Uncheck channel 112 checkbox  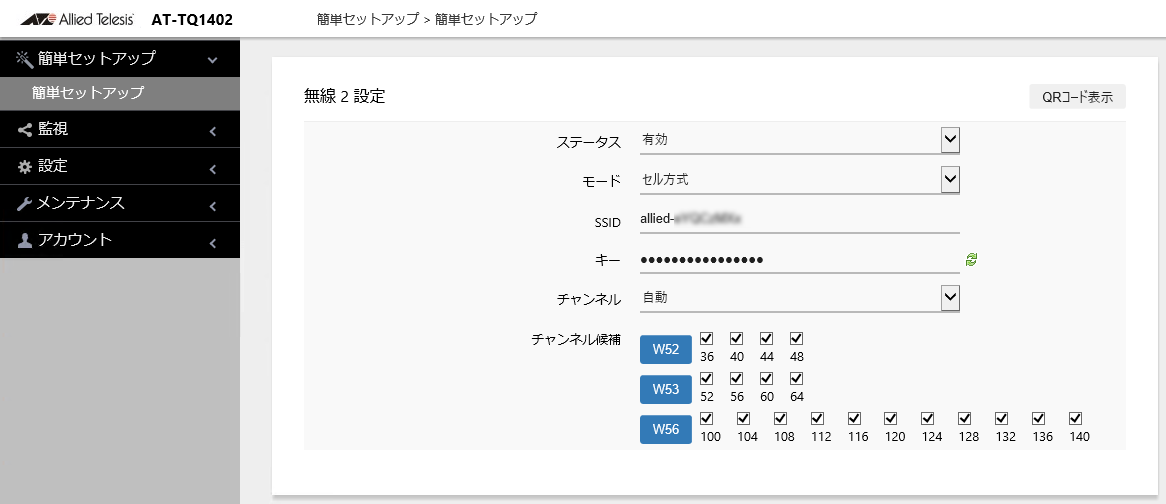coord(817,418)
